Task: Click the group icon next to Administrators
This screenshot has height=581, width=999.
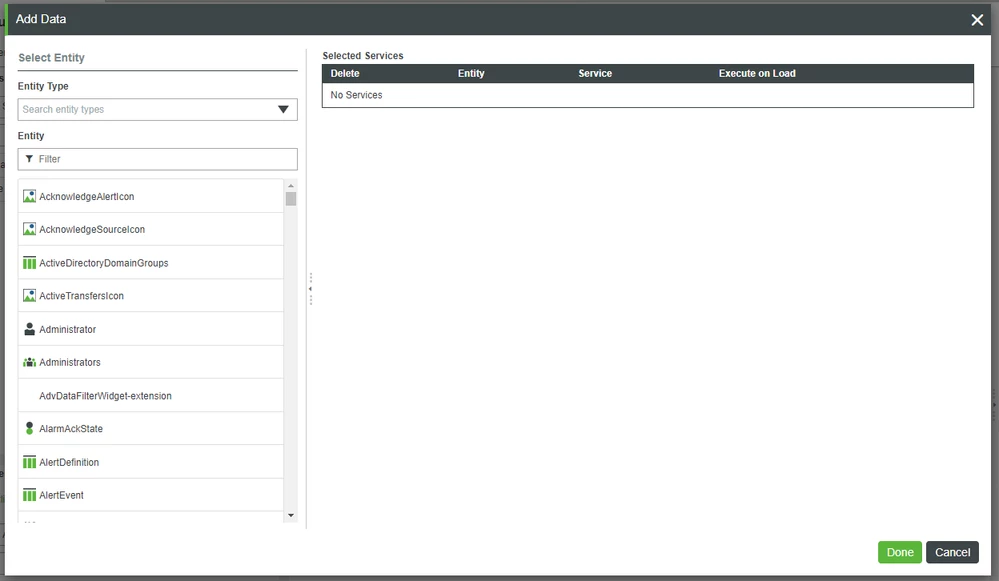Action: click(28, 361)
